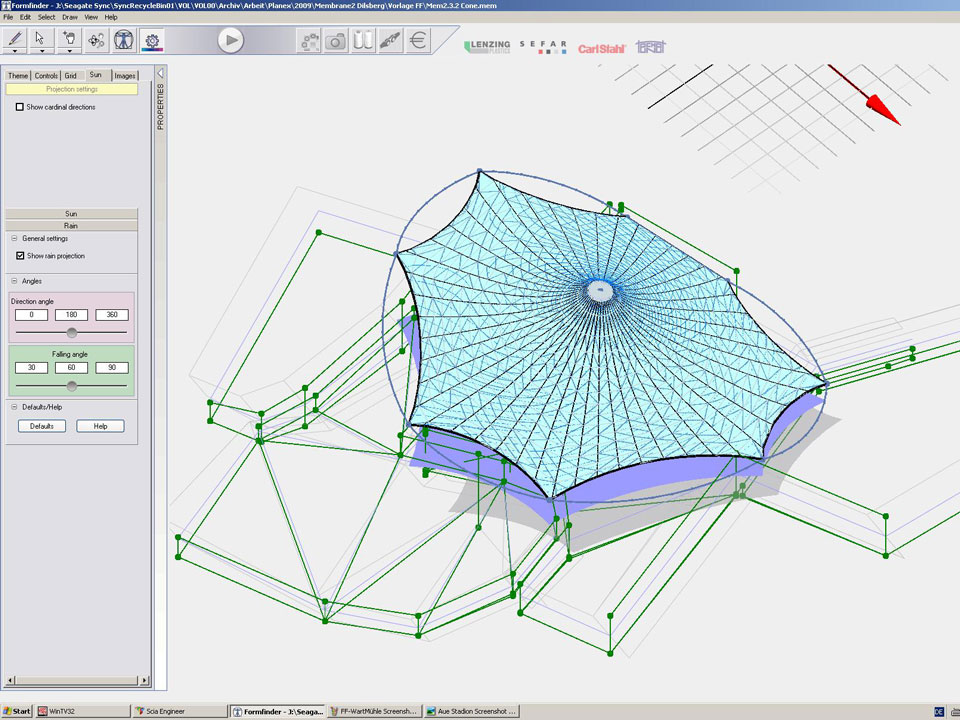This screenshot has height=720, width=960.
Task: Click the Defaults button
Action: pos(42,426)
